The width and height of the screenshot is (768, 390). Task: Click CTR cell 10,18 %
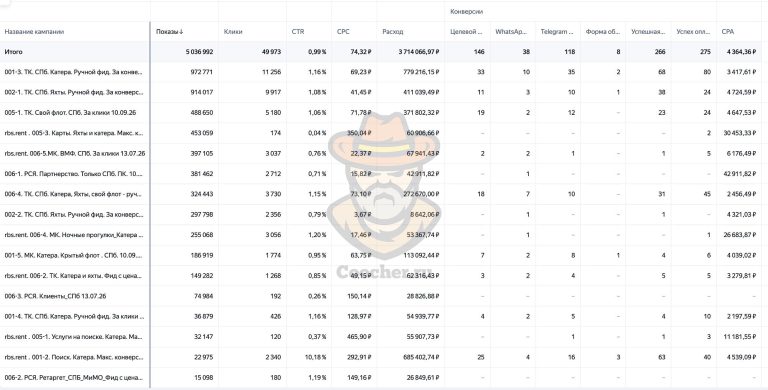pyautogui.click(x=316, y=358)
